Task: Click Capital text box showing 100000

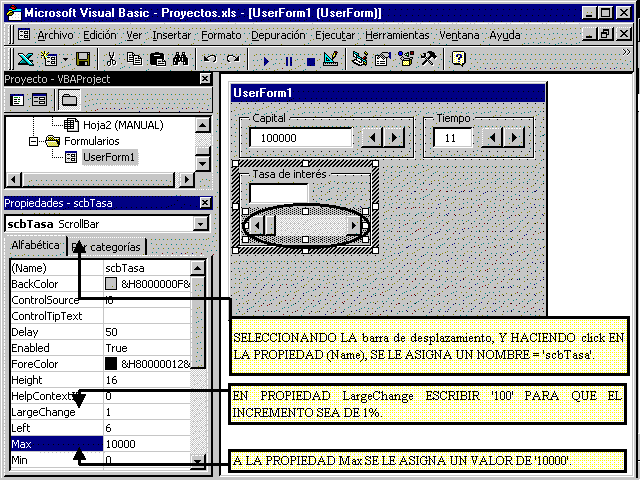Action: [x=301, y=138]
